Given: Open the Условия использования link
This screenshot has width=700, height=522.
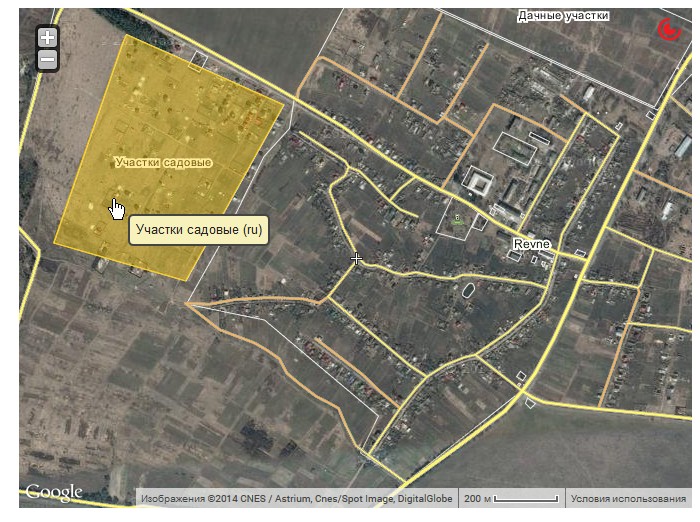Looking at the screenshot, I should (628, 498).
